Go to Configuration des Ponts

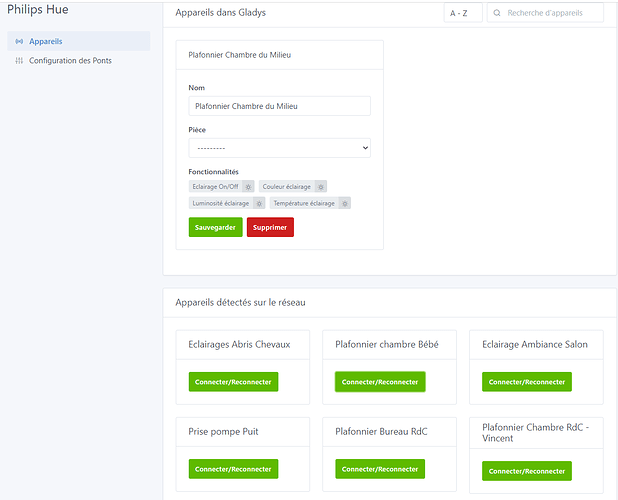click(x=70, y=61)
